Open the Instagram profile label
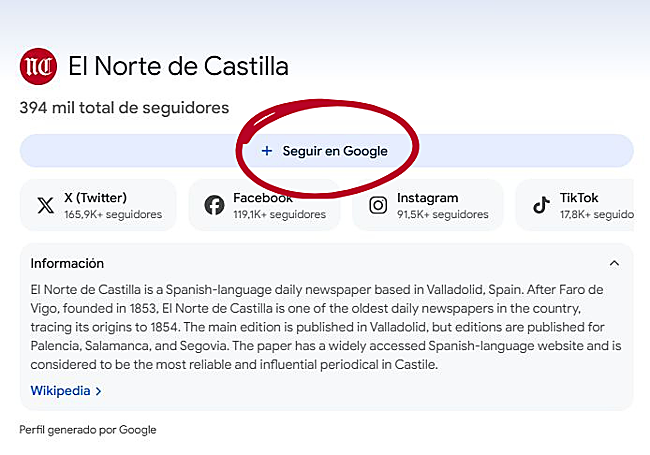The width and height of the screenshot is (650, 455). click(427, 198)
